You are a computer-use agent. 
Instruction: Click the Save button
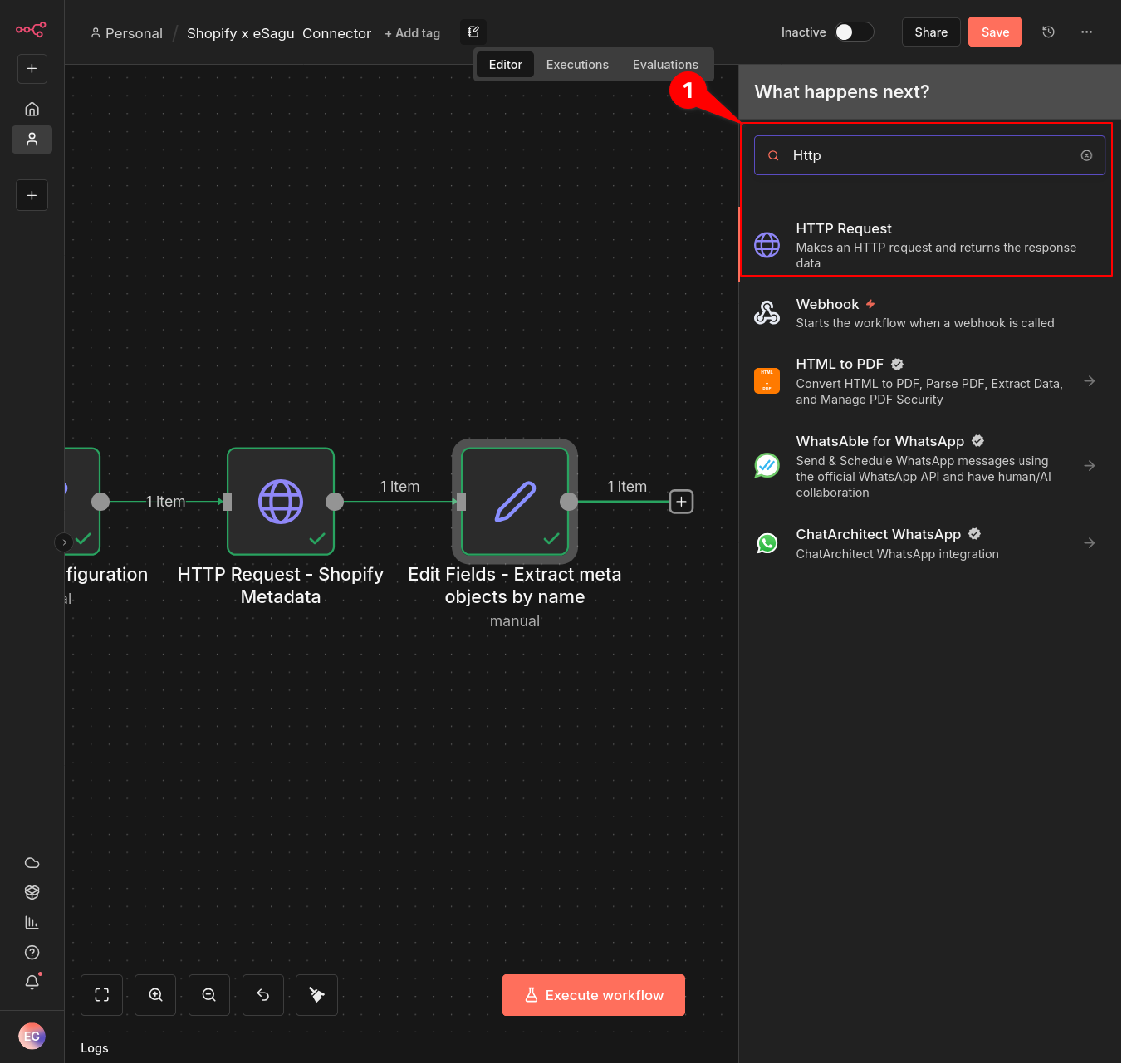(995, 32)
